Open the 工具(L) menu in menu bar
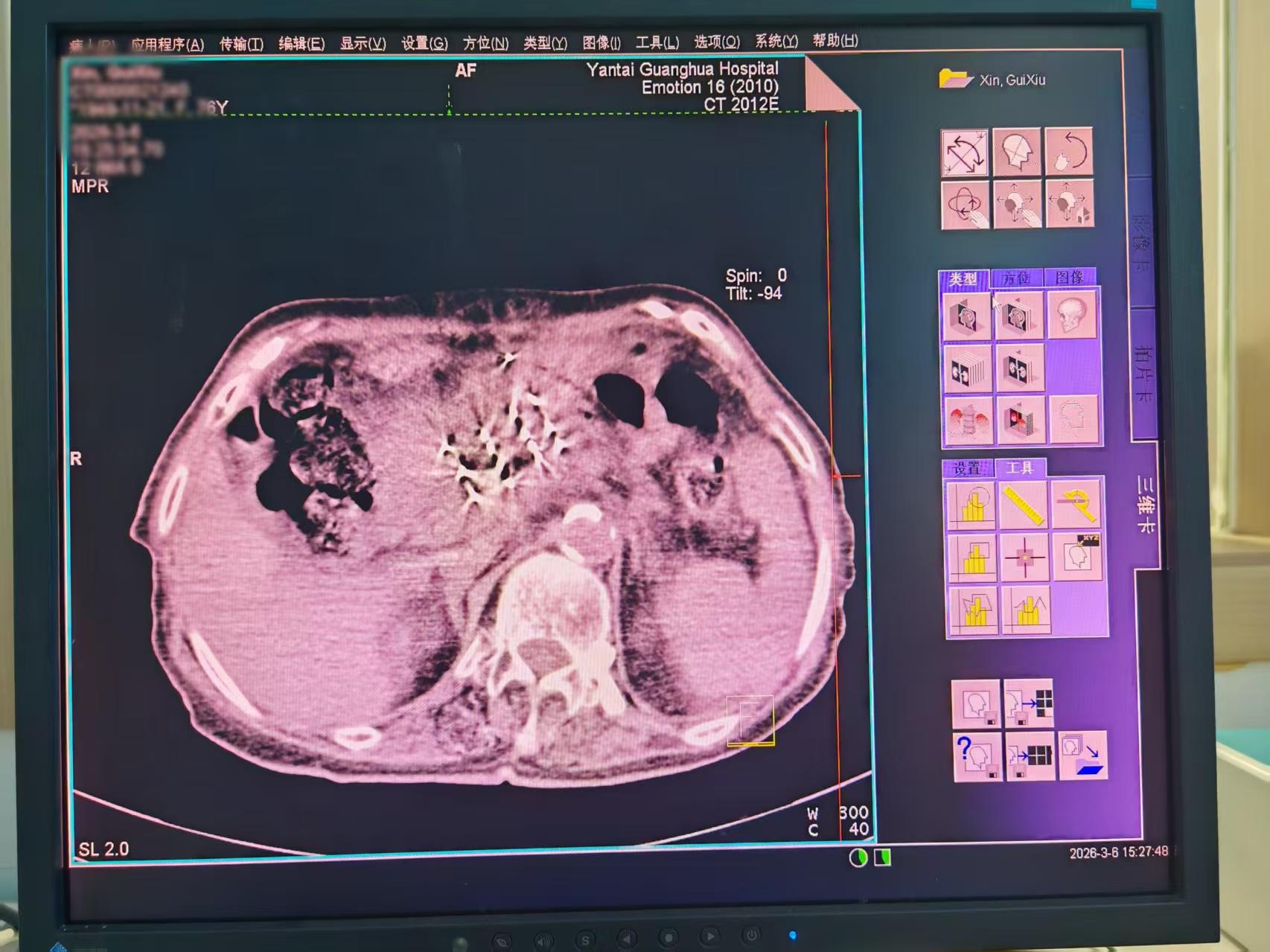 pyautogui.click(x=657, y=42)
